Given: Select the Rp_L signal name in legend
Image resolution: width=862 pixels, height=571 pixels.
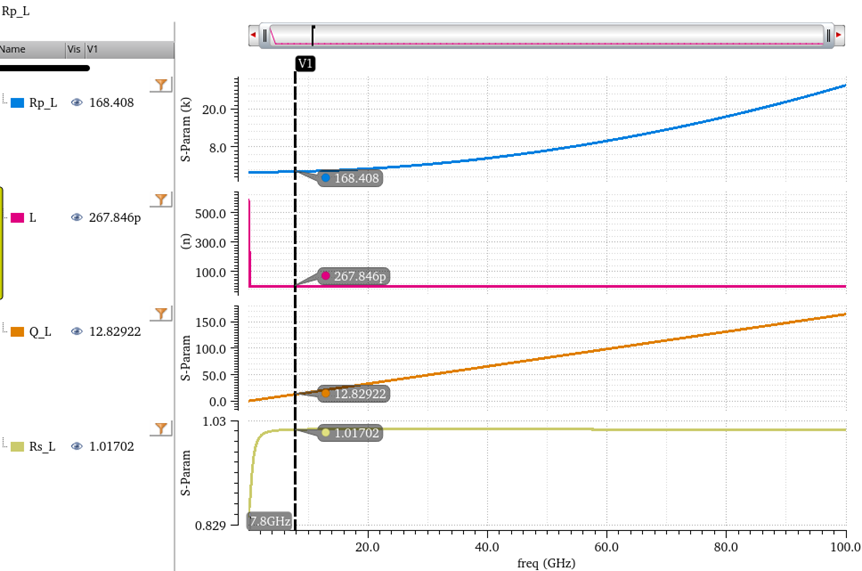Looking at the screenshot, I should [43, 102].
